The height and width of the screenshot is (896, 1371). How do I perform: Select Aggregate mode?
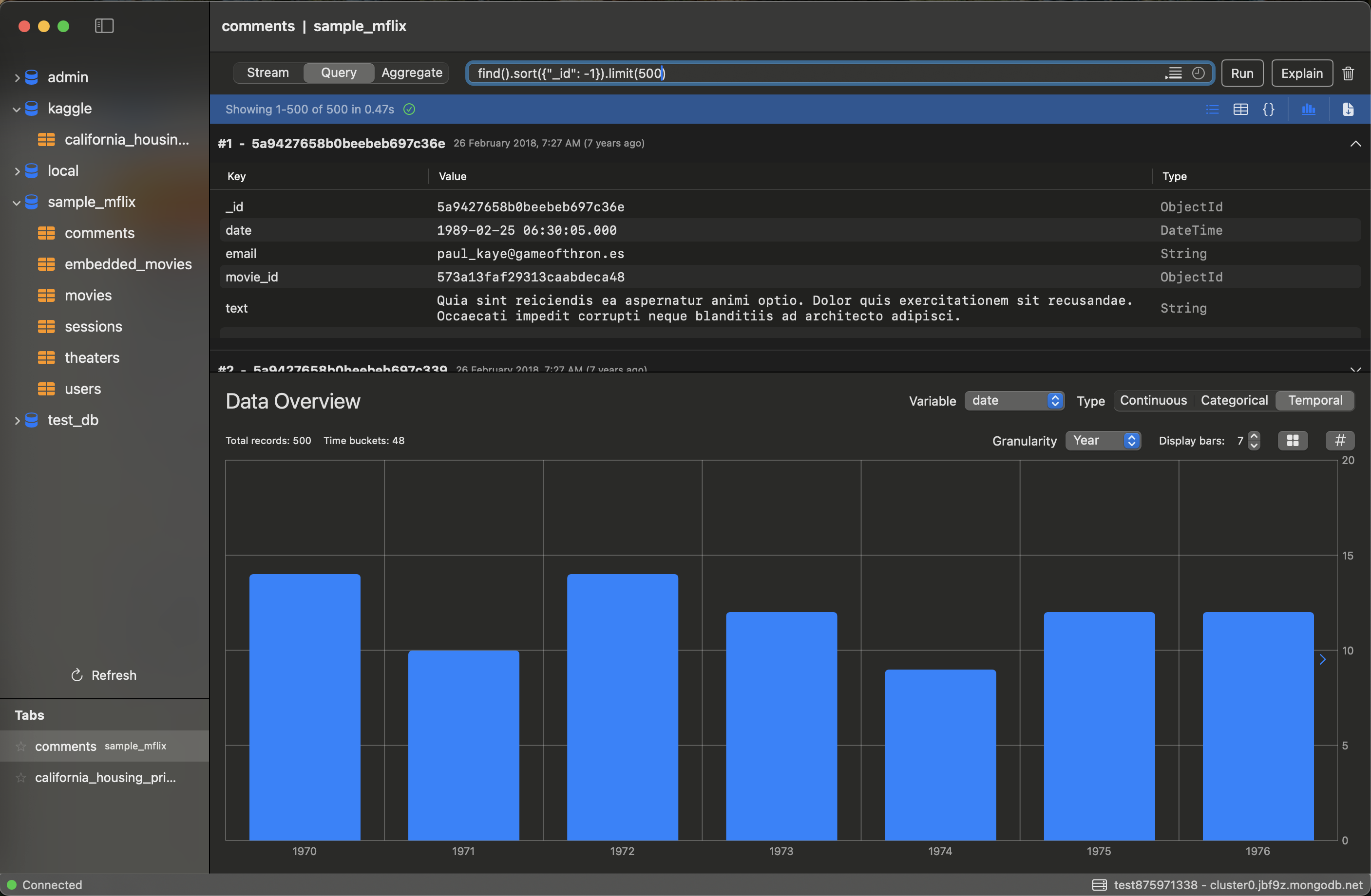coord(411,73)
